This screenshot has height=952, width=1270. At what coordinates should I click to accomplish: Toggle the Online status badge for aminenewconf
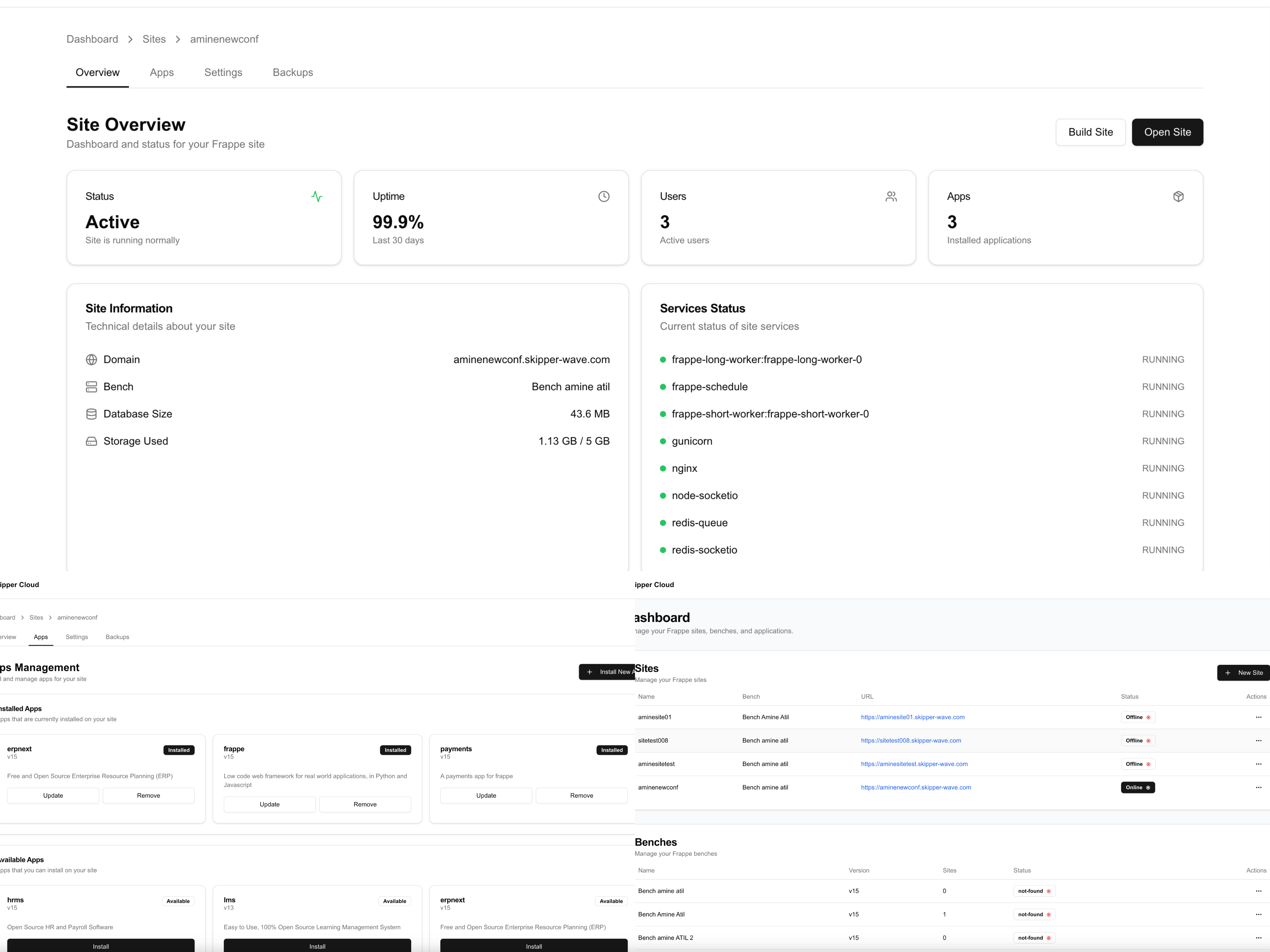pyautogui.click(x=1138, y=787)
